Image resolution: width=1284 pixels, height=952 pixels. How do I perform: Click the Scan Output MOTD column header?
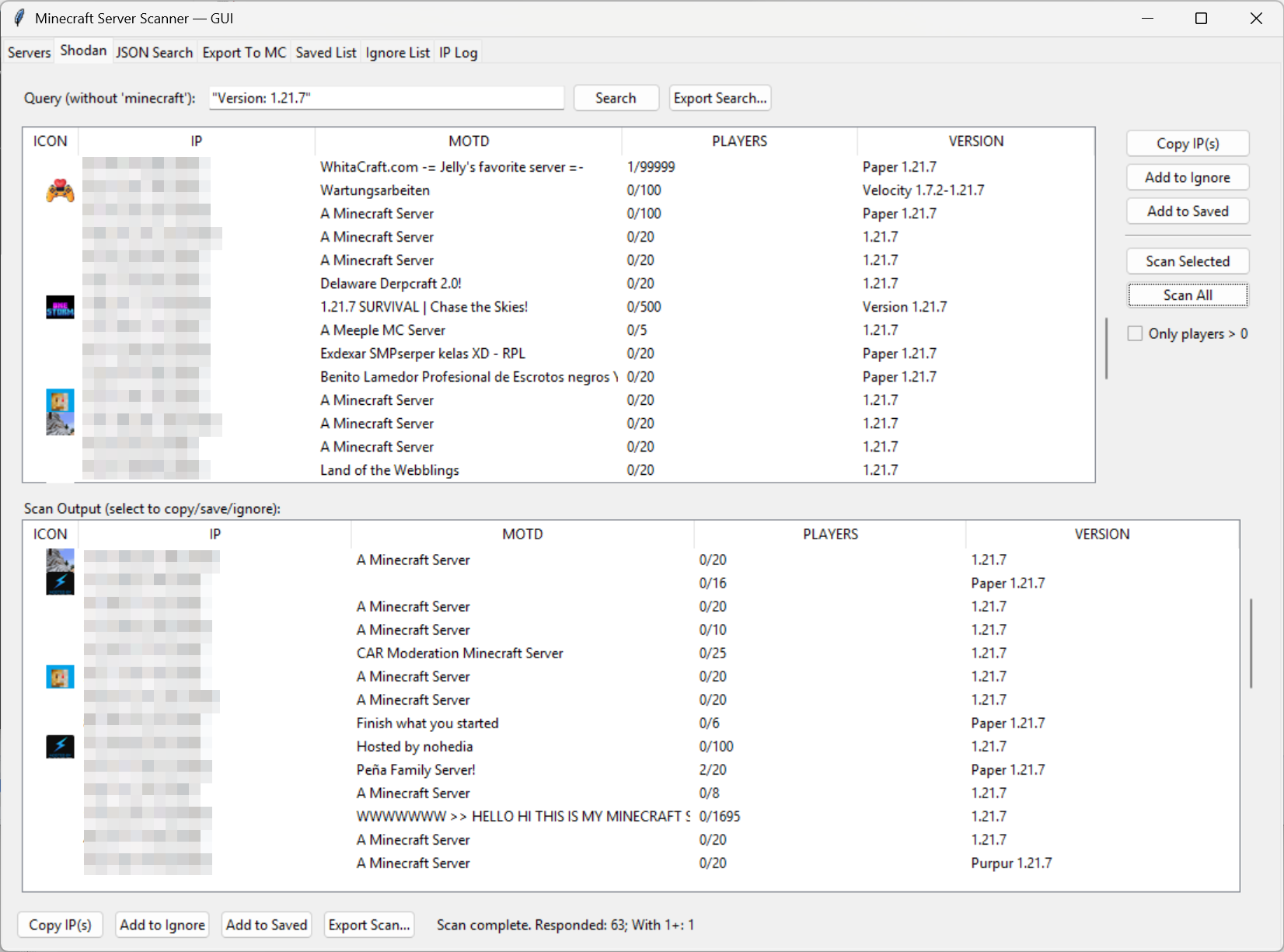[522, 534]
